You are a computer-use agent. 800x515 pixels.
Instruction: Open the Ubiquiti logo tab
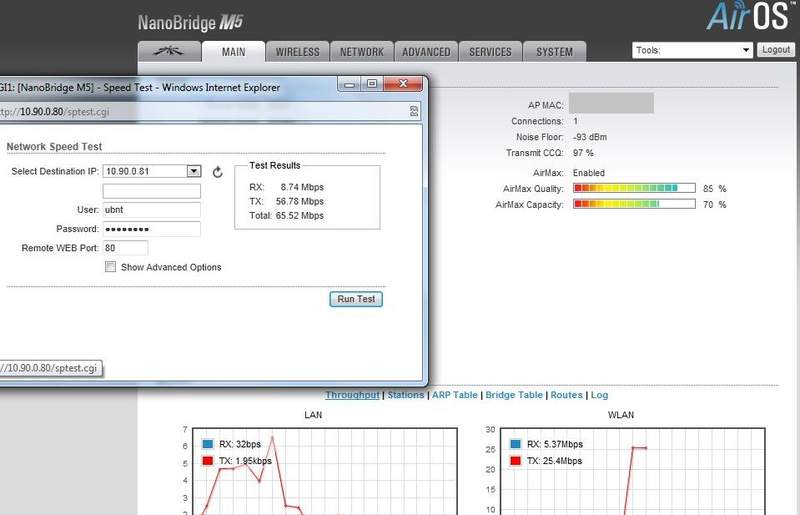pyautogui.click(x=169, y=52)
